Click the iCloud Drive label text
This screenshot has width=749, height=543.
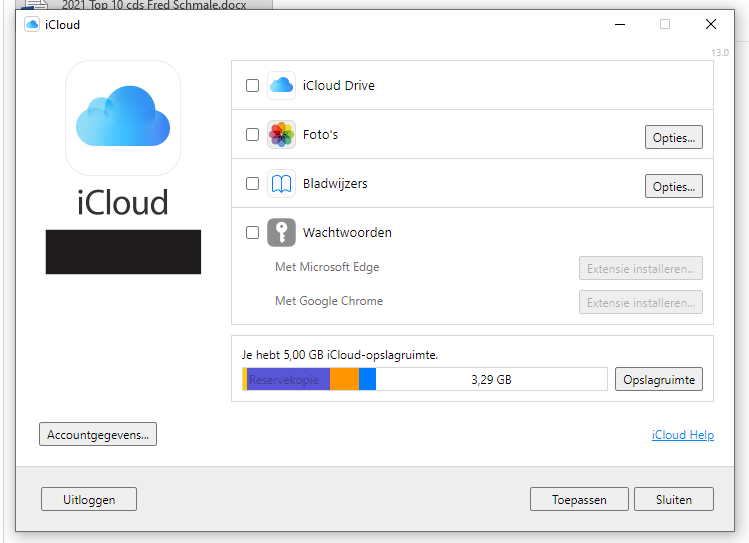339,85
